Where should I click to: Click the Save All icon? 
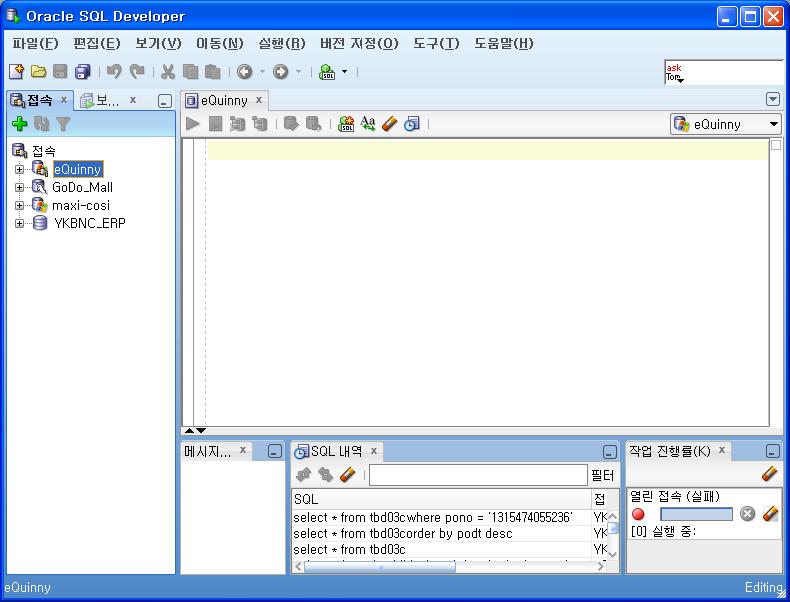(x=83, y=72)
